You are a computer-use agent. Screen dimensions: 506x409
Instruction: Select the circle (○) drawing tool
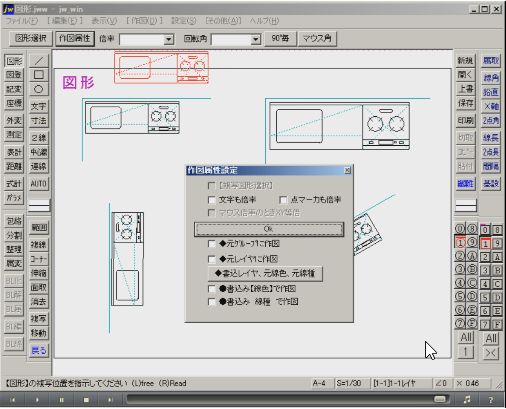pyautogui.click(x=39, y=89)
